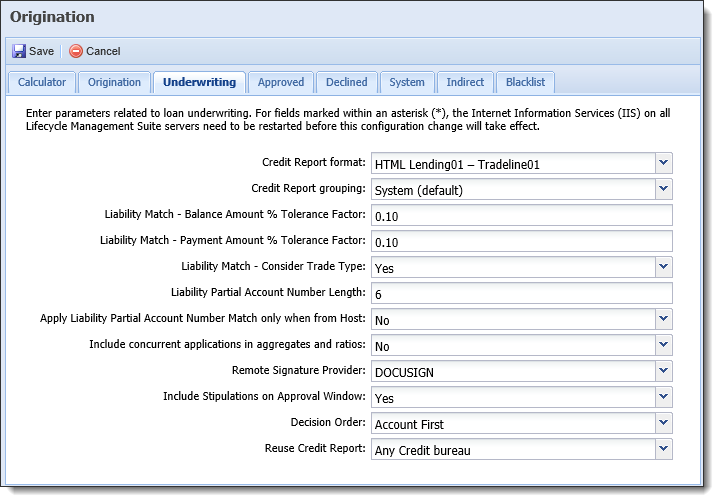Open the Remote Signature Provider dropdown arrow
This screenshot has width=719, height=502.
[664, 371]
